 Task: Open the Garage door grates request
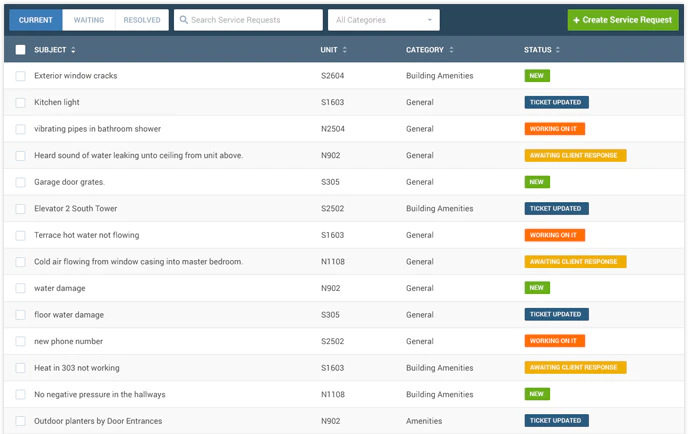(69, 182)
